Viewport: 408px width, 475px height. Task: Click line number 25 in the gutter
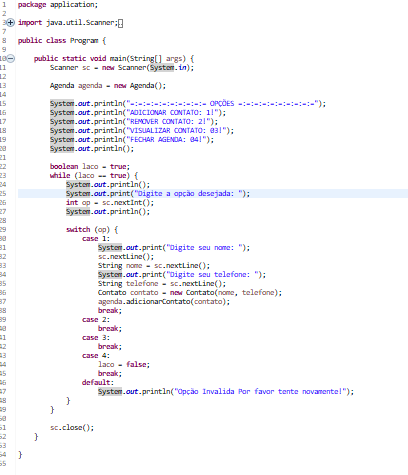tap(3, 194)
